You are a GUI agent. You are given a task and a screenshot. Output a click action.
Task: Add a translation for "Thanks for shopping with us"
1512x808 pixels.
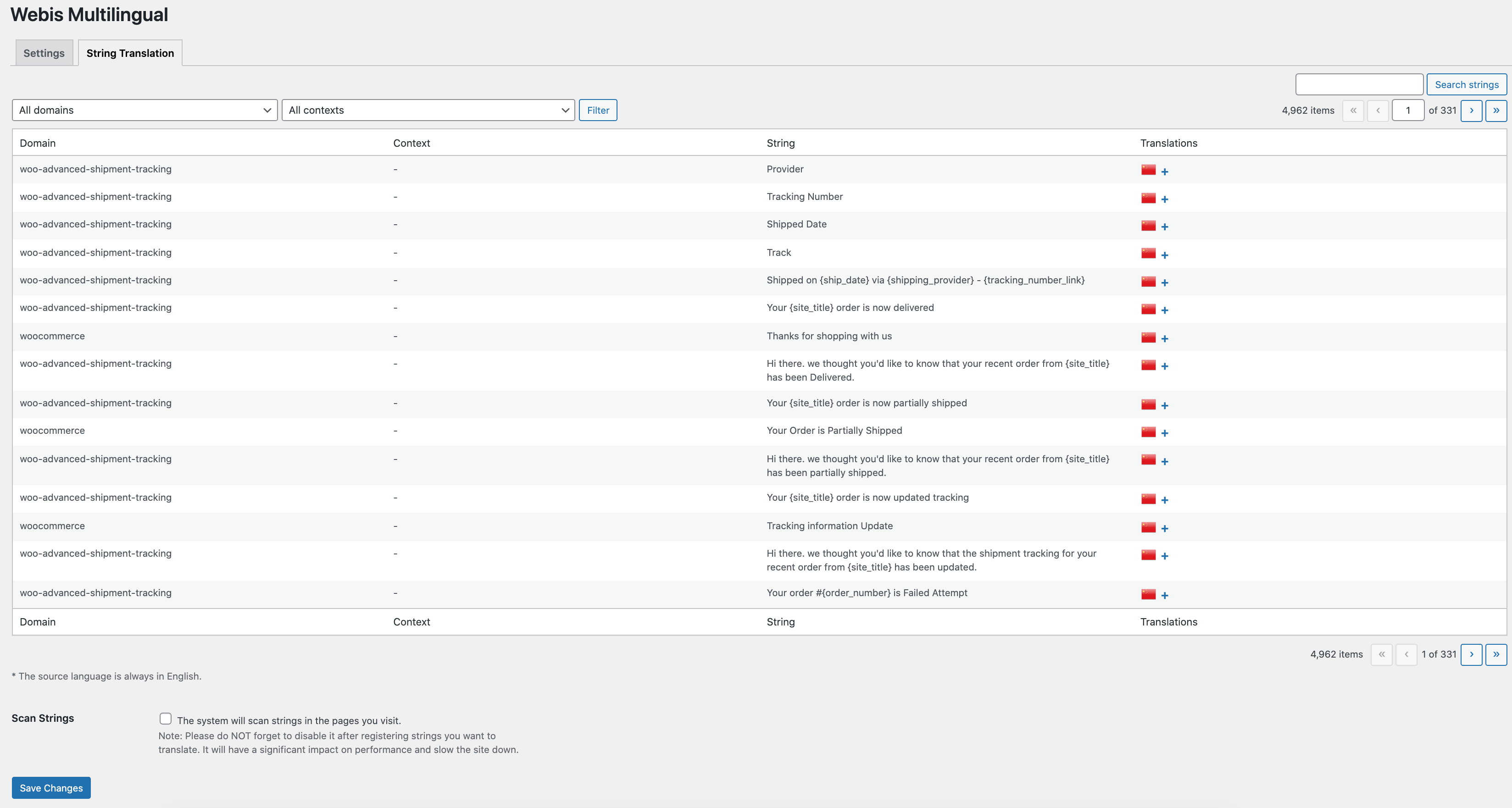(x=1165, y=338)
